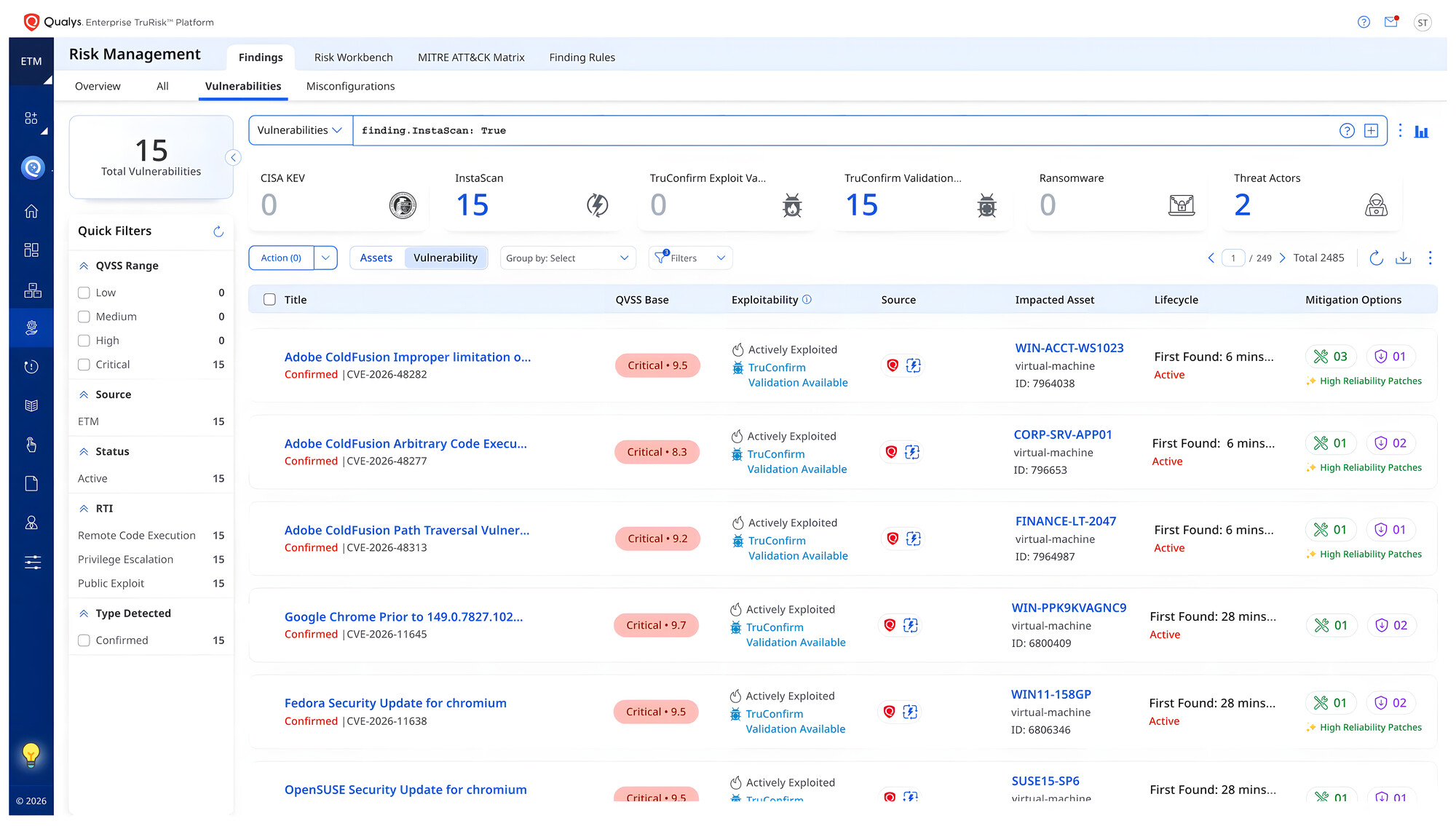1456x826 pixels.
Task: Open the bar chart view icon
Action: coord(1421,132)
